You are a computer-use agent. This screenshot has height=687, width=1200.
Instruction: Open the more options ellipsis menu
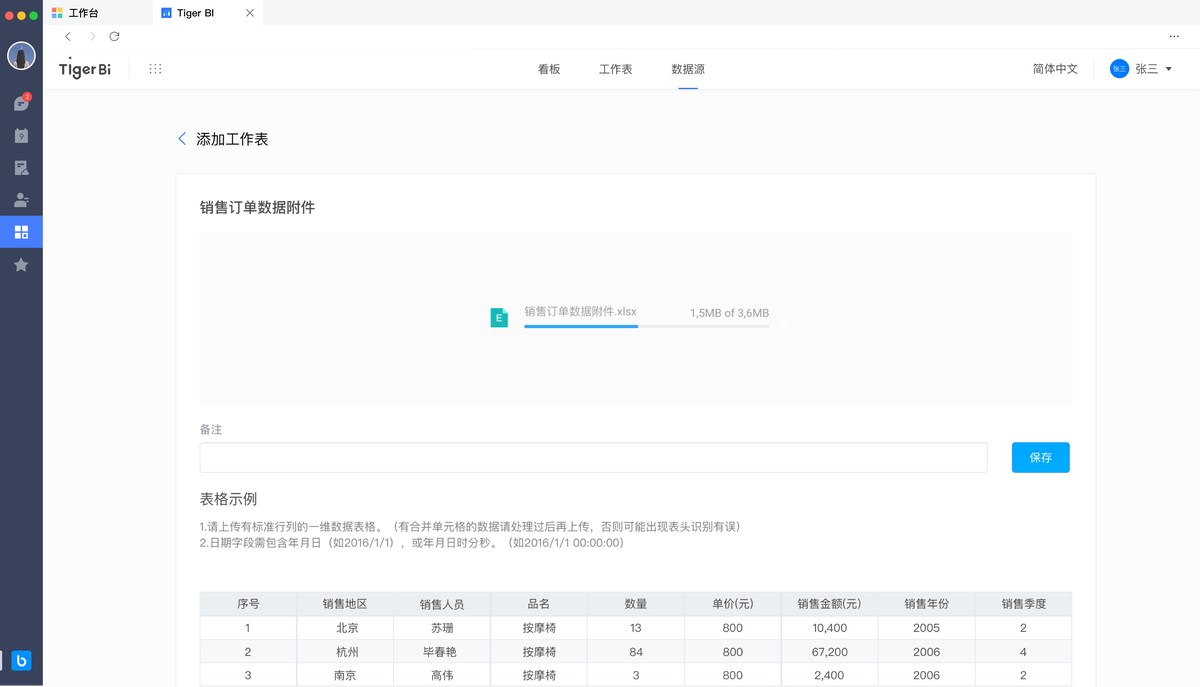click(x=1174, y=35)
